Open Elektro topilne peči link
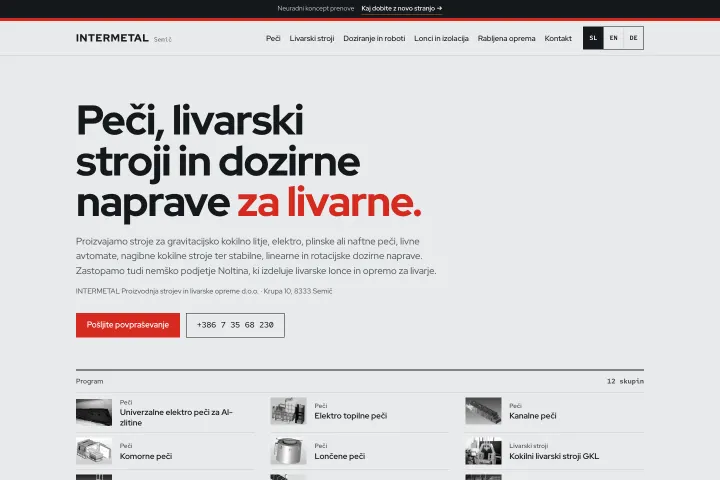720x480 pixels. (x=360, y=412)
